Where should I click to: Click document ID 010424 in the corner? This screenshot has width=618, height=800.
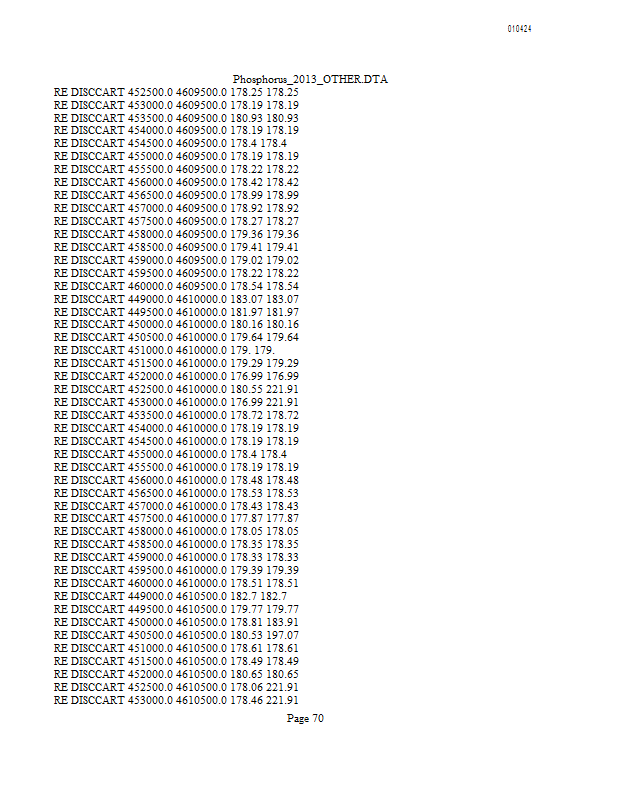point(520,29)
